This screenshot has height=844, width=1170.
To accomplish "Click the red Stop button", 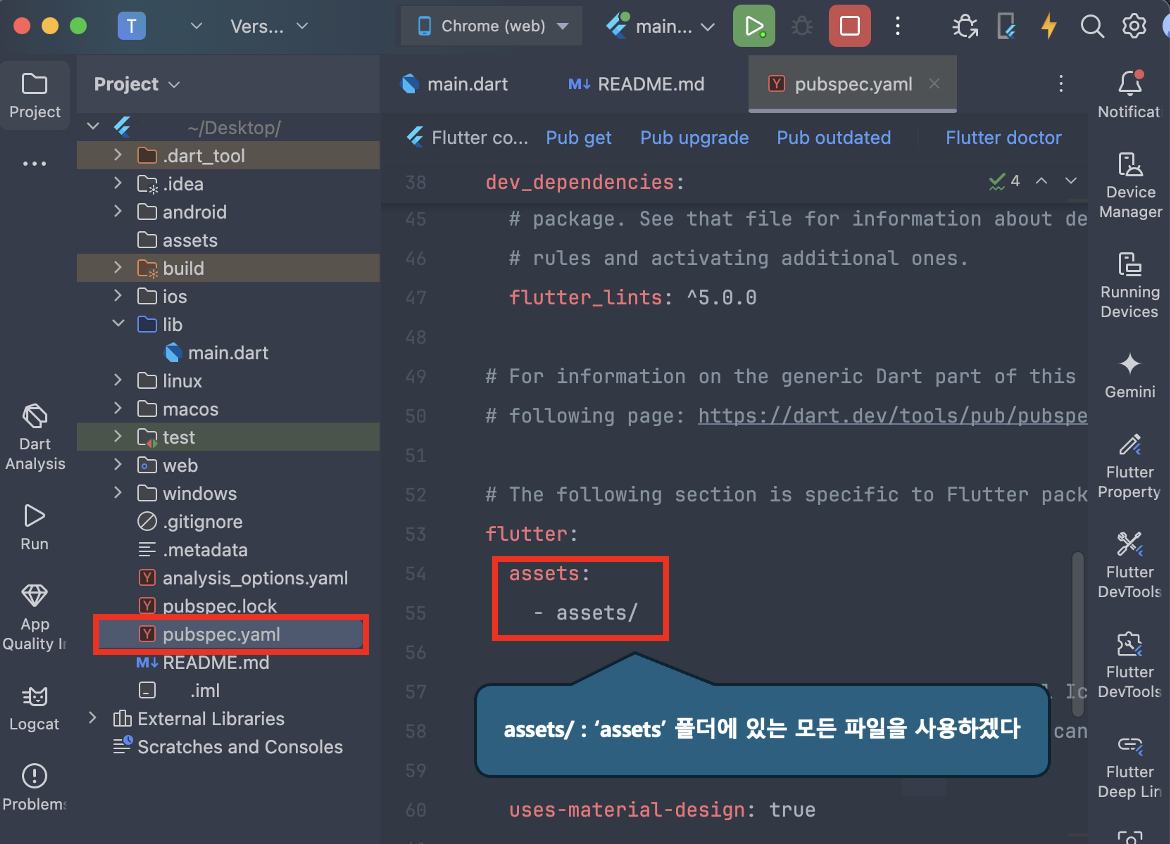I will (849, 26).
